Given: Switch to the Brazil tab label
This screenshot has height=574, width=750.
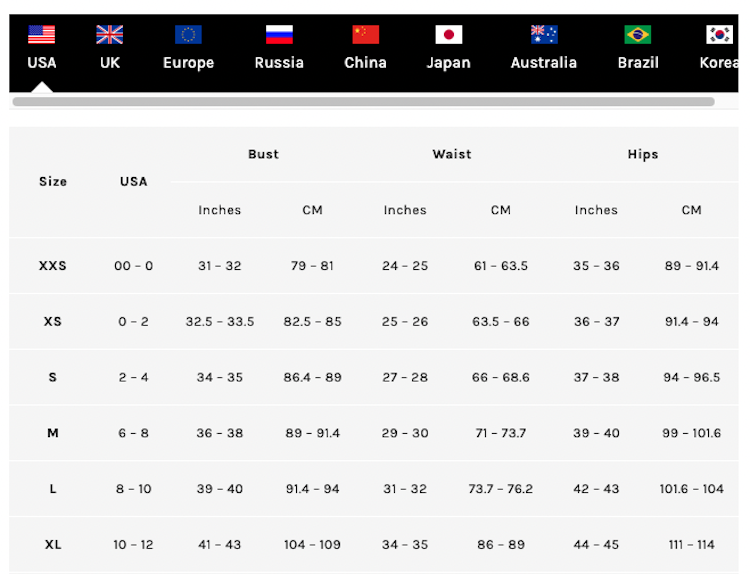Looking at the screenshot, I should [x=638, y=63].
